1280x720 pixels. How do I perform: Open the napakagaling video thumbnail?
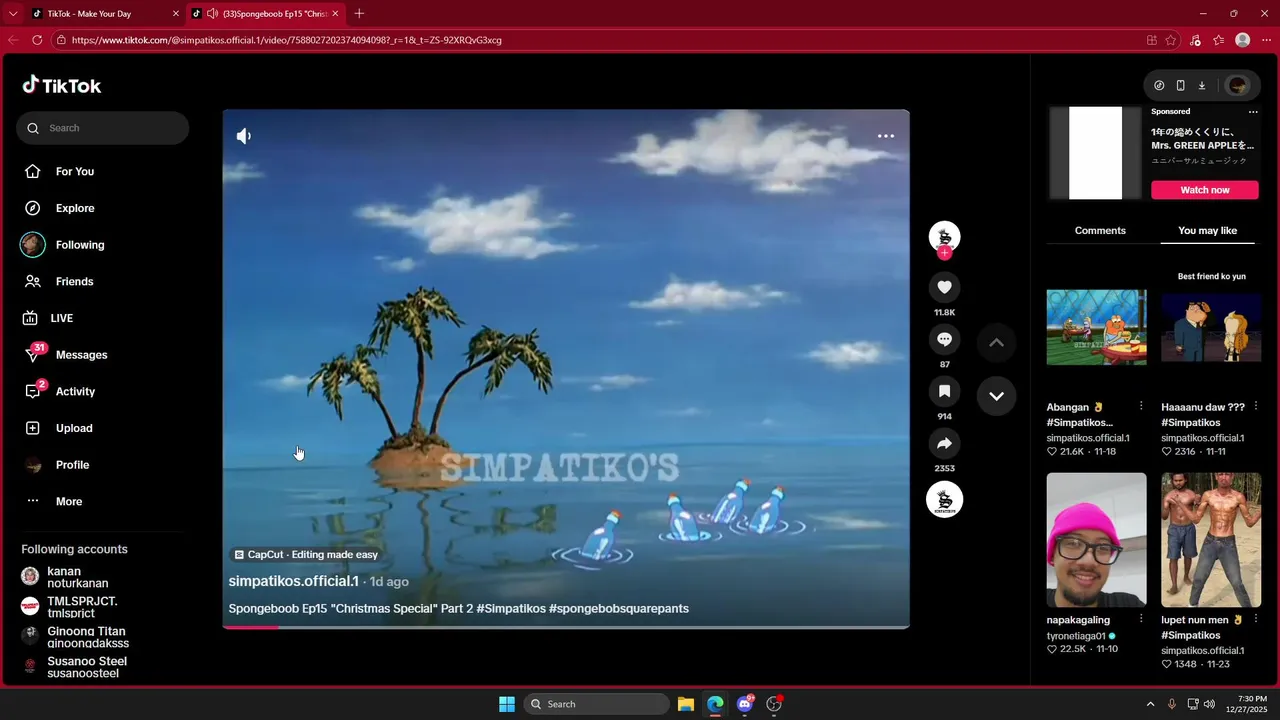(1096, 540)
